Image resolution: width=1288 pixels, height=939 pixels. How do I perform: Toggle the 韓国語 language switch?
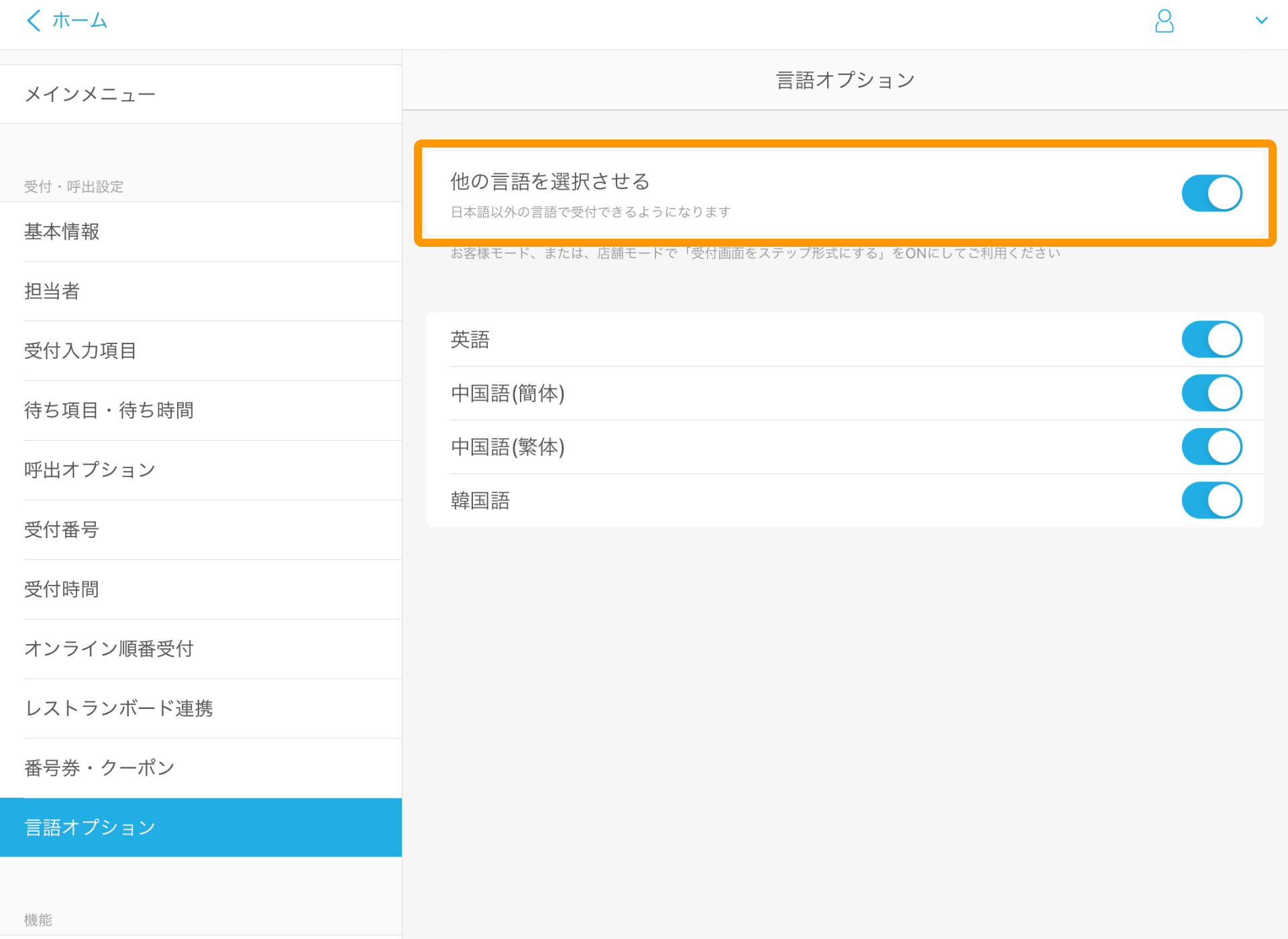(x=1212, y=500)
